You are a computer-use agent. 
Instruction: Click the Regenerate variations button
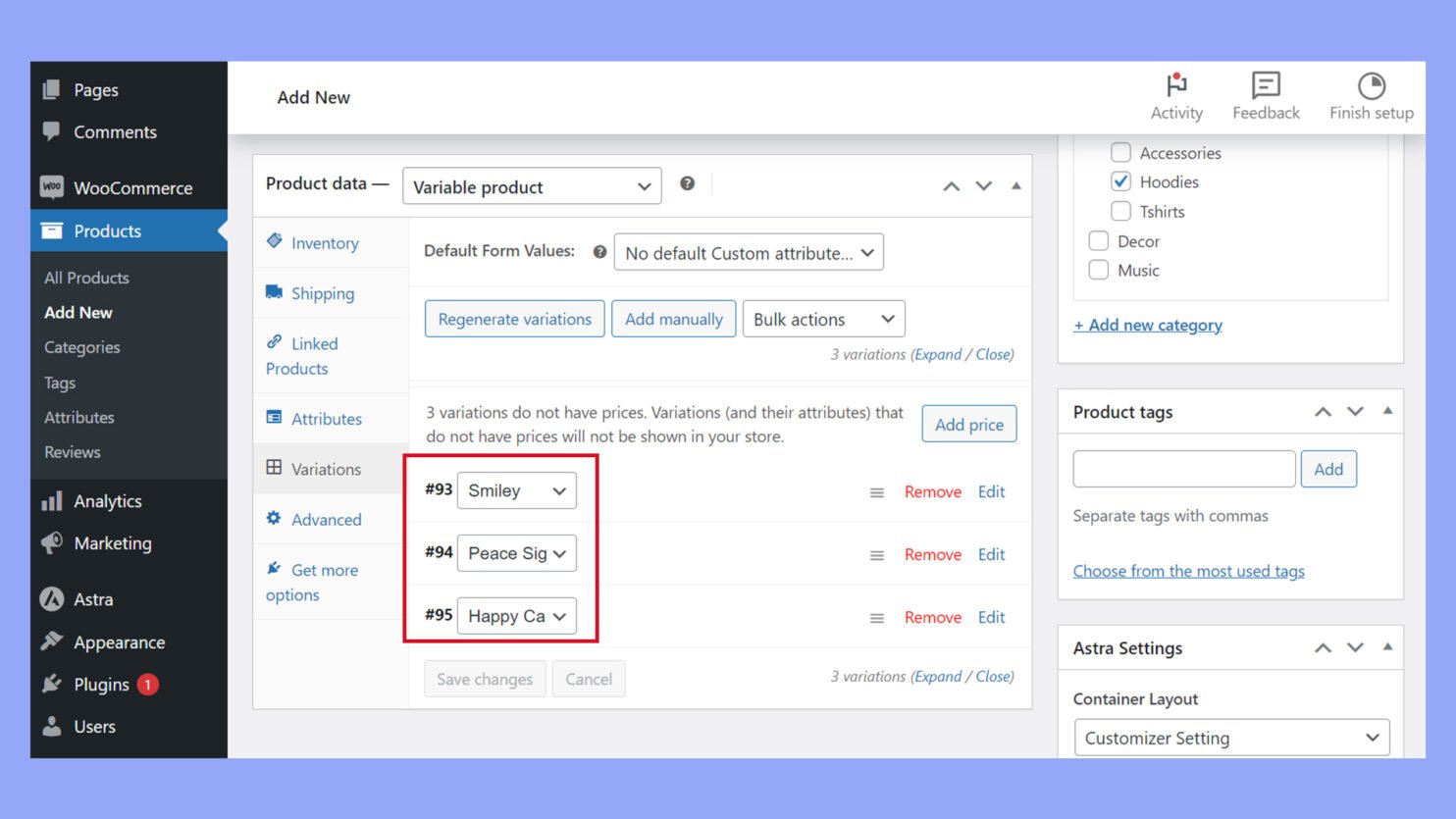pyautogui.click(x=513, y=318)
